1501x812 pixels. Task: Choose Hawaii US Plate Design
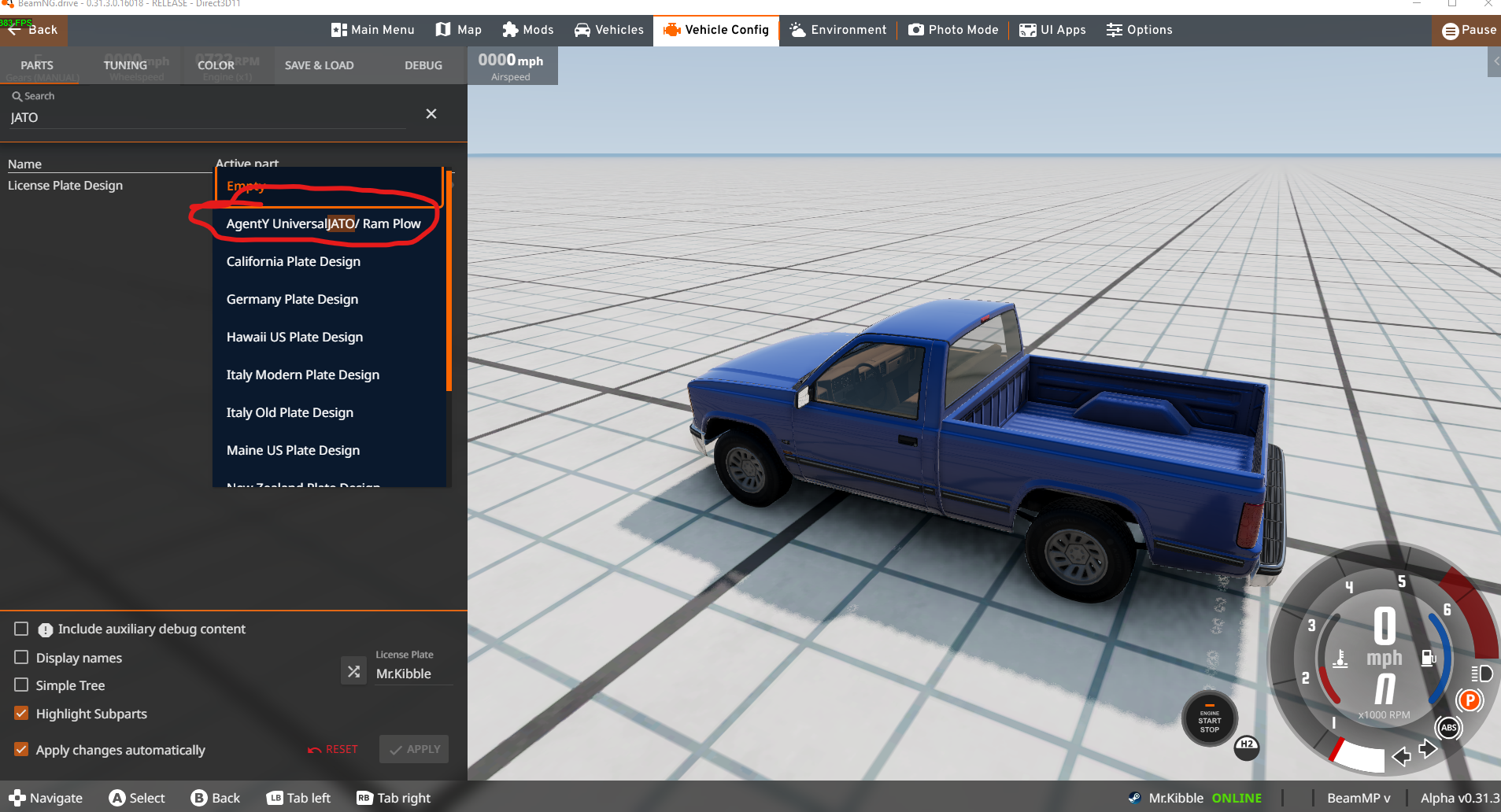(328, 338)
